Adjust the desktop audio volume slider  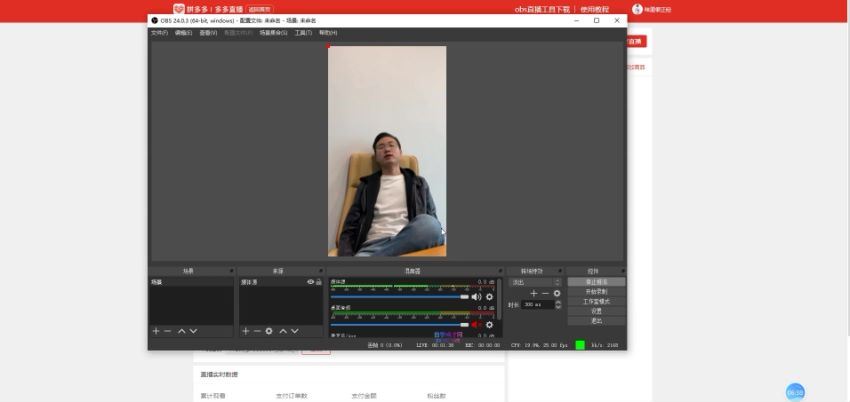coord(400,325)
